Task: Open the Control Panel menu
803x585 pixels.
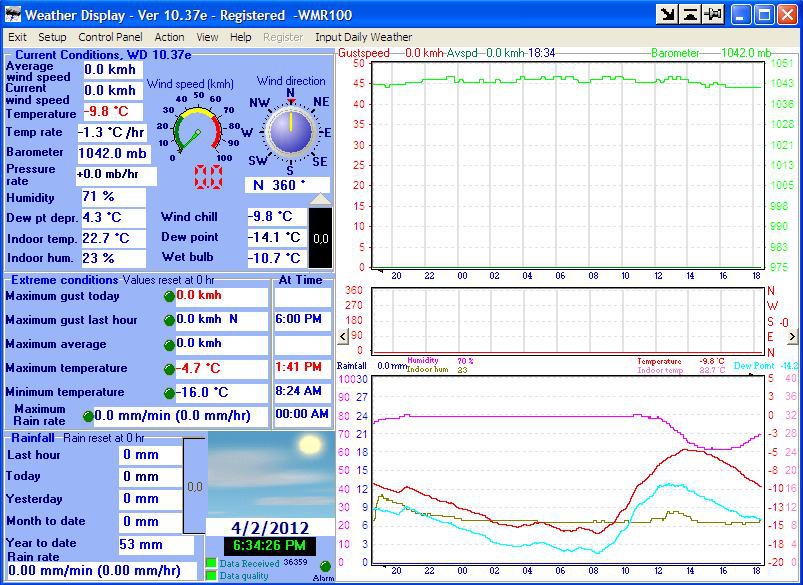Action: [111, 37]
